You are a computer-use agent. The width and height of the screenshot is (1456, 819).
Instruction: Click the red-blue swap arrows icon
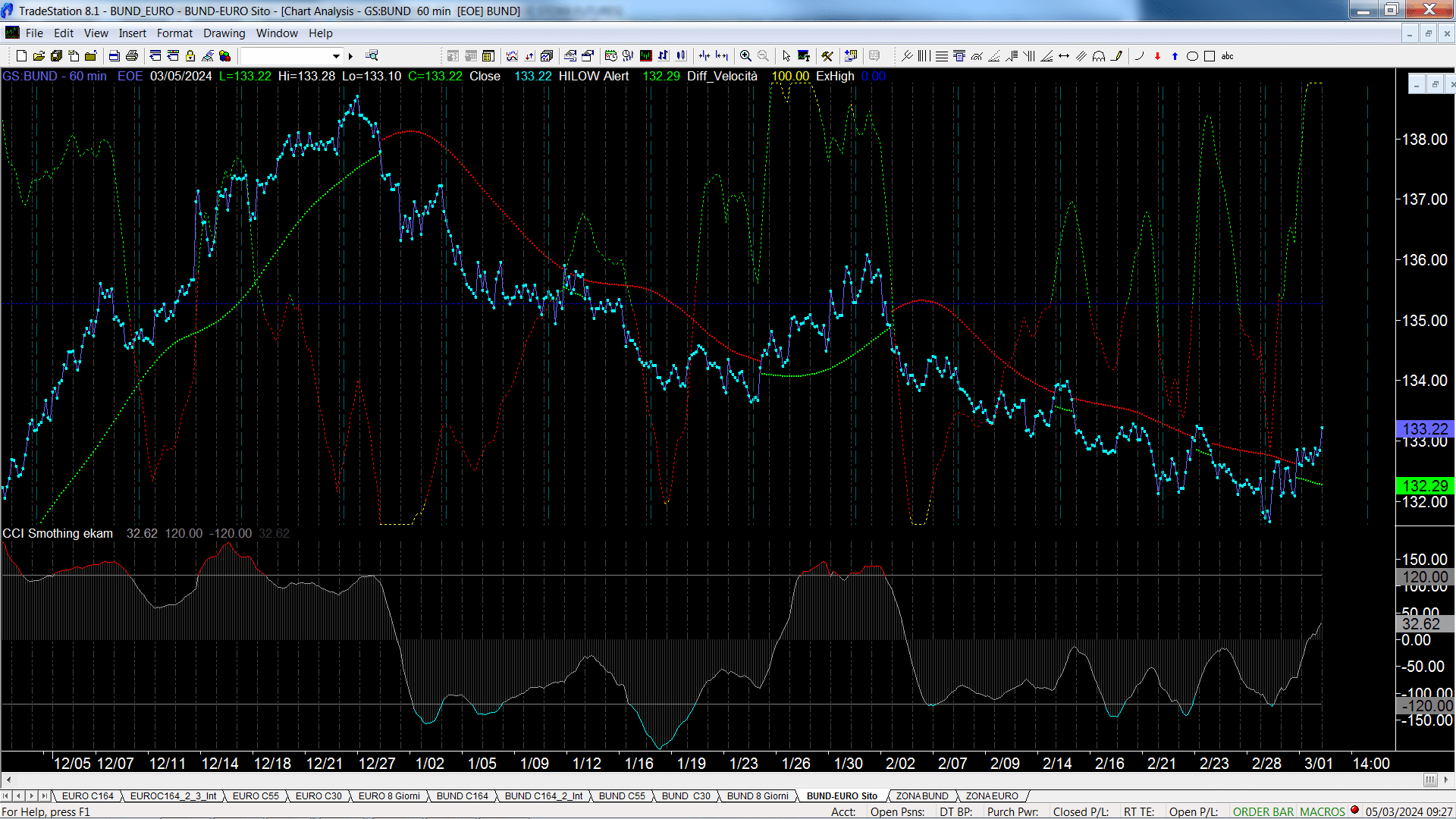pyautogui.click(x=529, y=55)
